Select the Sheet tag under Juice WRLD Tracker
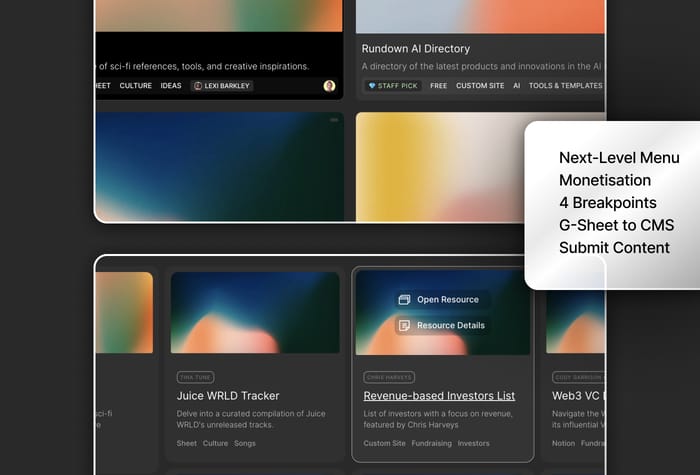Image resolution: width=700 pixels, height=475 pixels. [187, 443]
